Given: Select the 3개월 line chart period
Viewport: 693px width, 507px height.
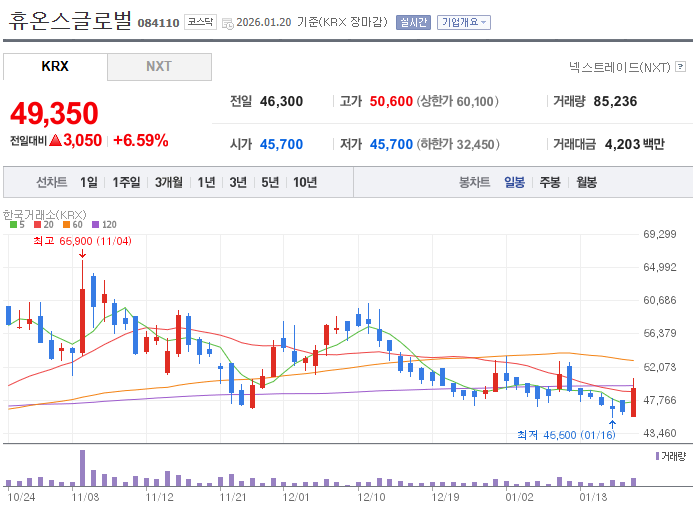Looking at the screenshot, I should pyautogui.click(x=168, y=182).
